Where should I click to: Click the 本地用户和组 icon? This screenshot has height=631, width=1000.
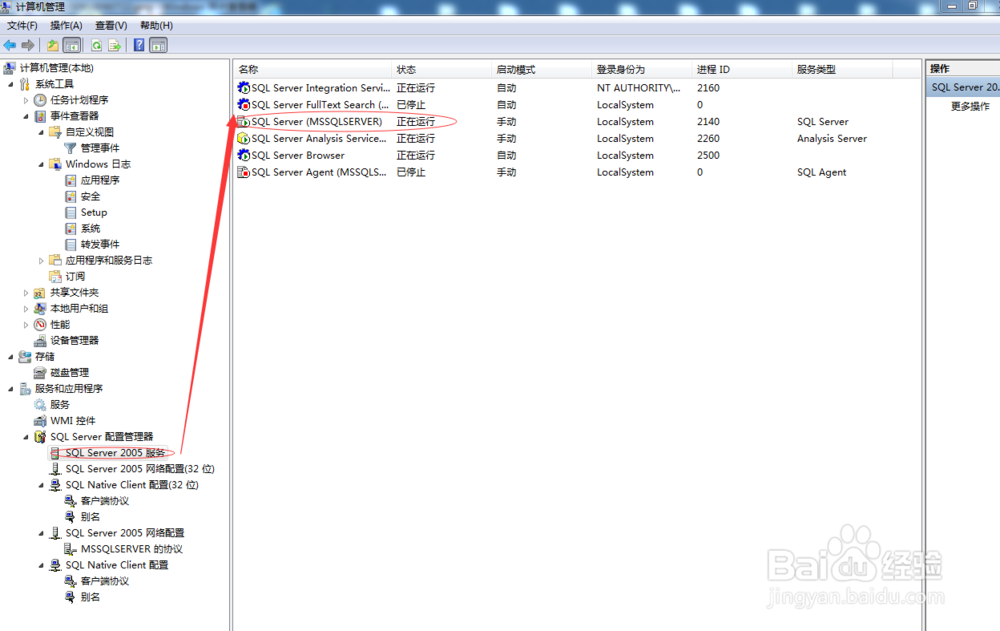(x=40, y=309)
